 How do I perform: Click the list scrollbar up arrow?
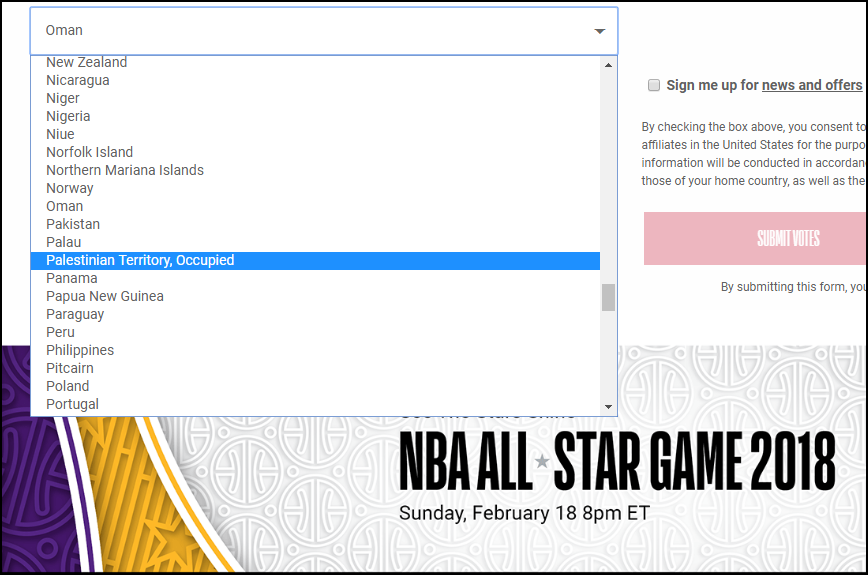pos(608,65)
